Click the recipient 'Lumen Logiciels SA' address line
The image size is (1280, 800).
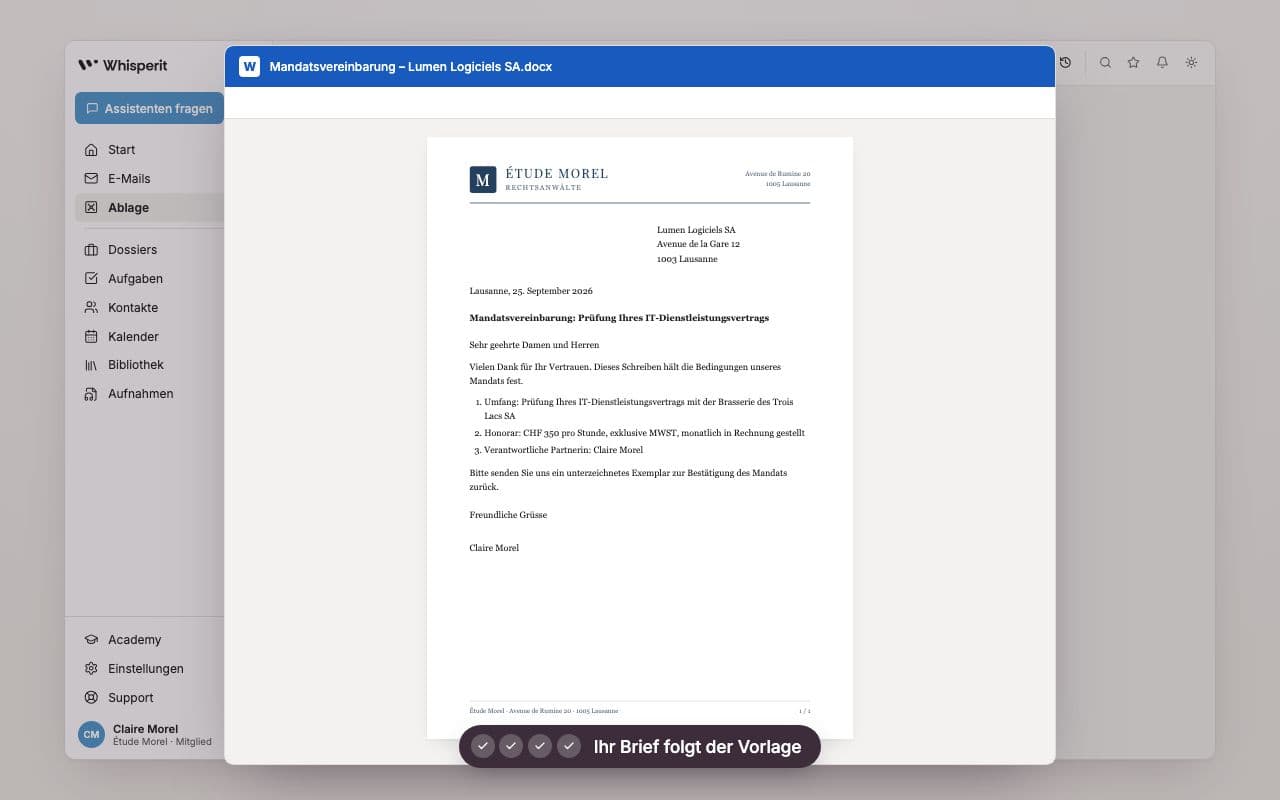tap(696, 230)
